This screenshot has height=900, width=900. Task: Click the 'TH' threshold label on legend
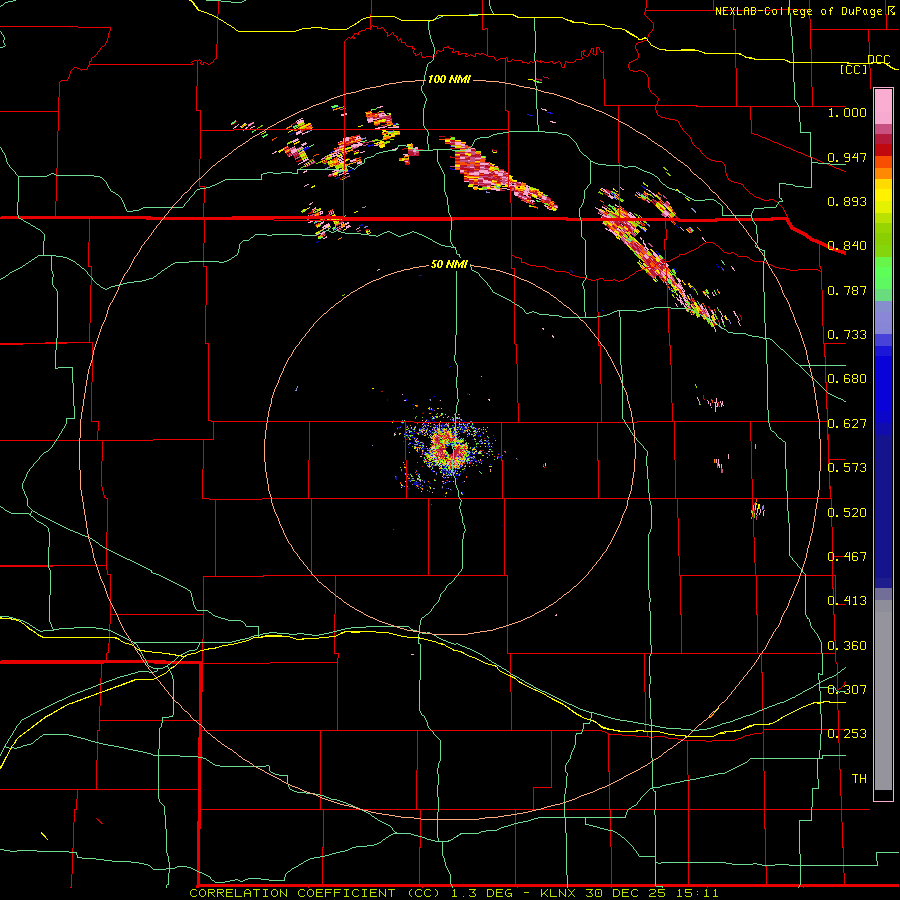pyautogui.click(x=859, y=779)
